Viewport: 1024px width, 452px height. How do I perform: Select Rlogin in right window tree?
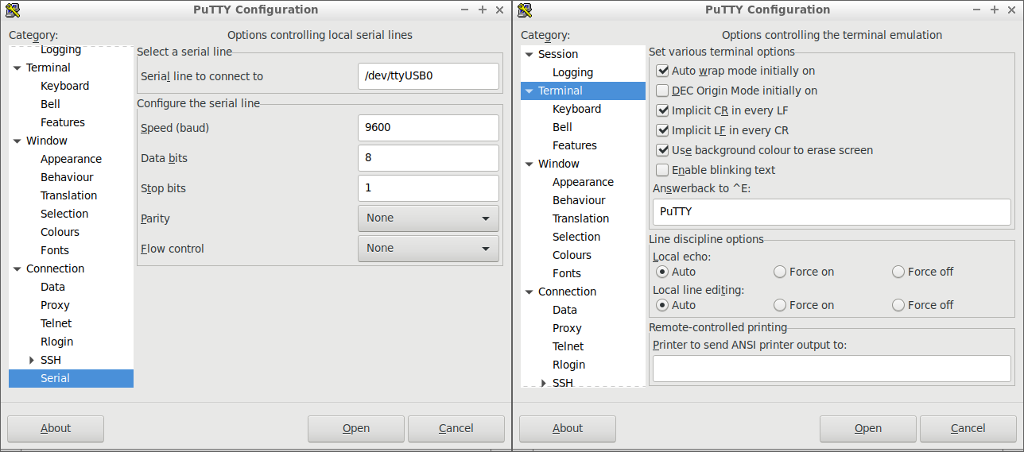point(569,365)
